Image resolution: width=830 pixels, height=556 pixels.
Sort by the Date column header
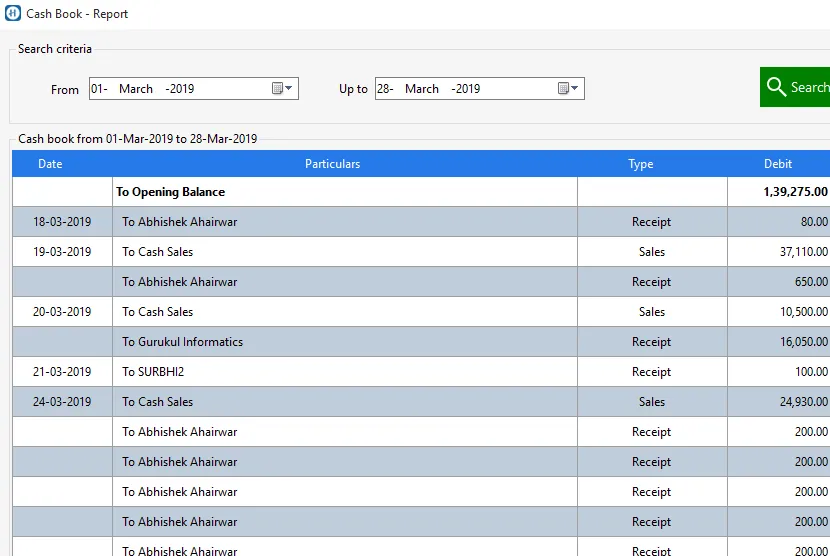(50, 164)
